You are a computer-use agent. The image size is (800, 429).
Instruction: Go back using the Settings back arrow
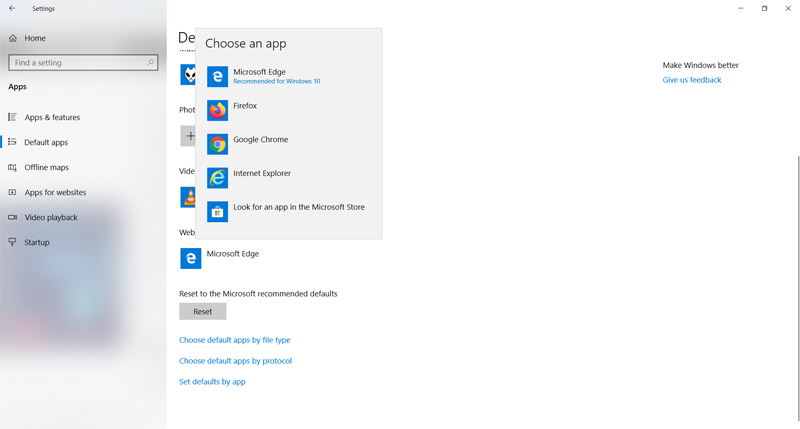(12, 8)
